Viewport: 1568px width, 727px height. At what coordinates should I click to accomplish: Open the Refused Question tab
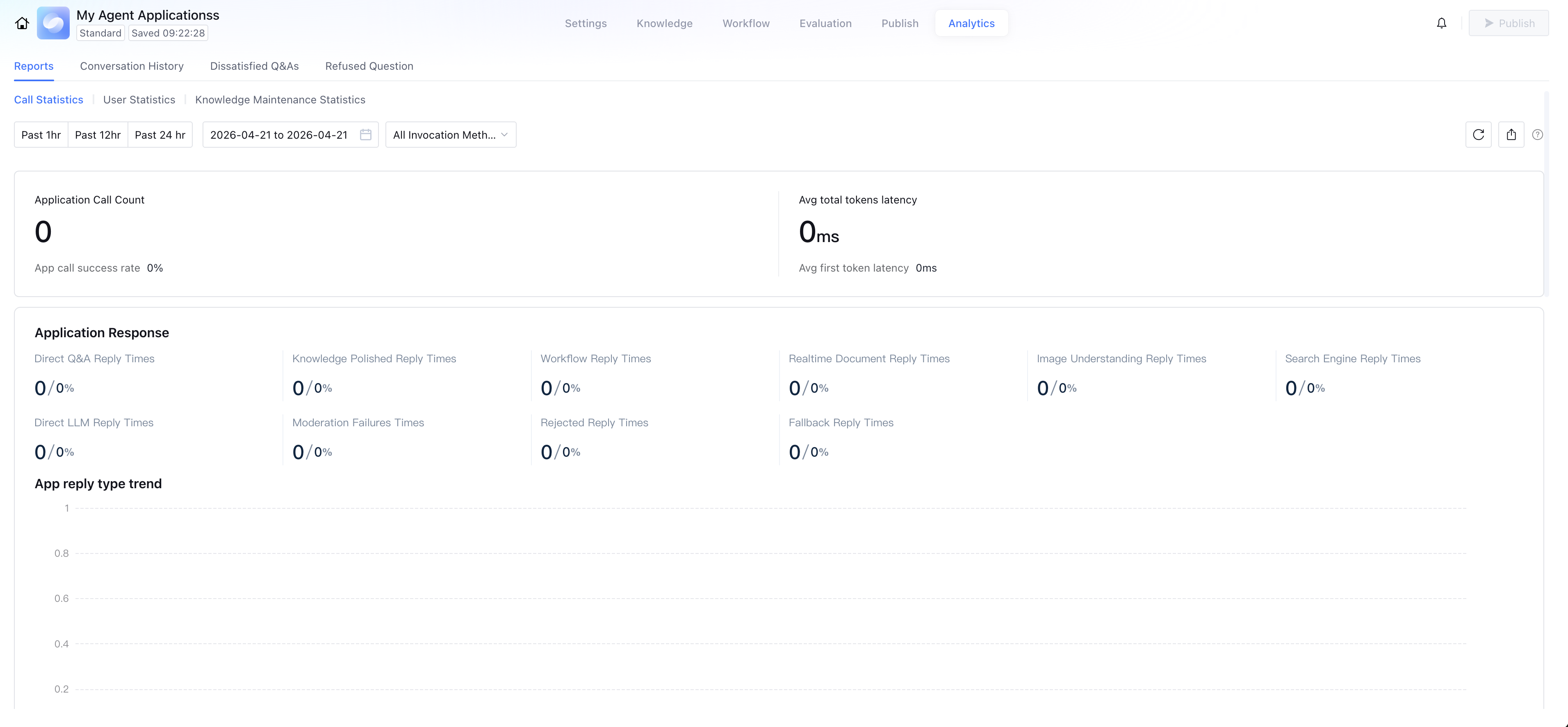click(x=369, y=66)
